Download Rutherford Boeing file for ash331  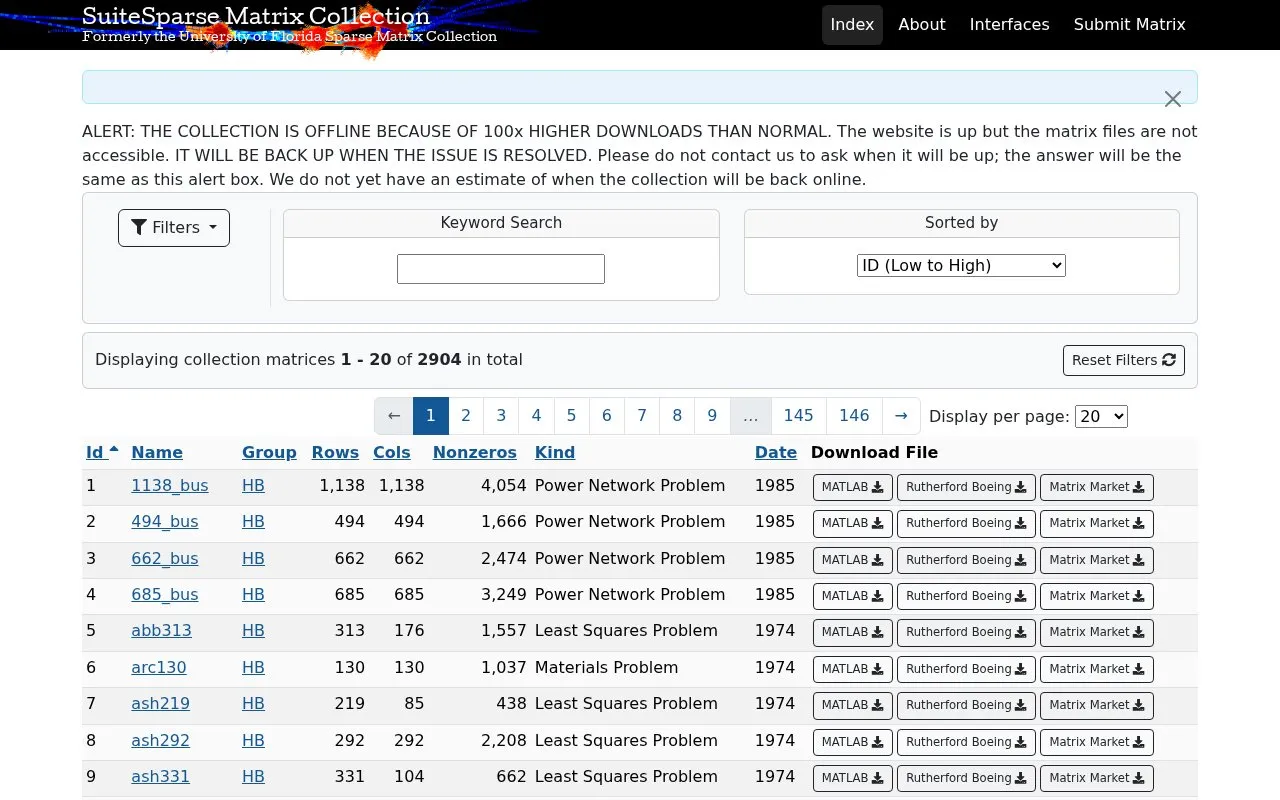coord(966,778)
